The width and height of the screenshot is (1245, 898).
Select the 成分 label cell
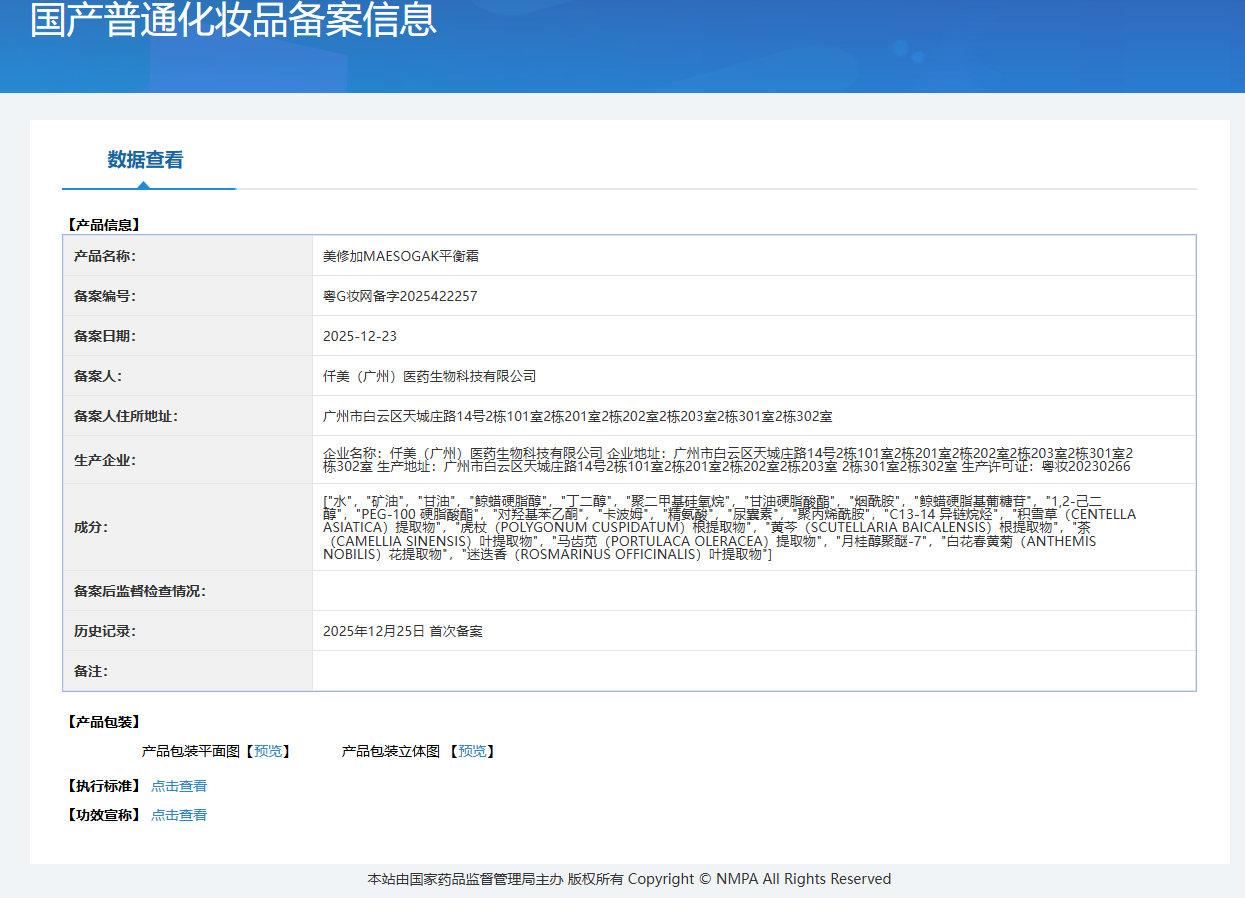(x=188, y=527)
